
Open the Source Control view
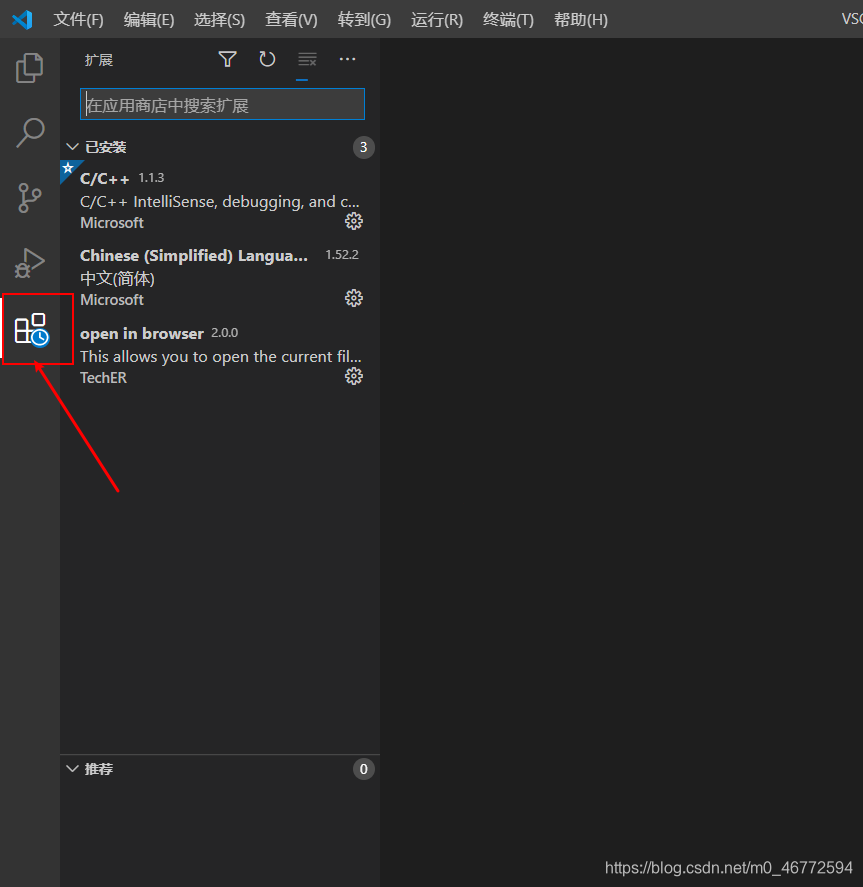(x=29, y=197)
